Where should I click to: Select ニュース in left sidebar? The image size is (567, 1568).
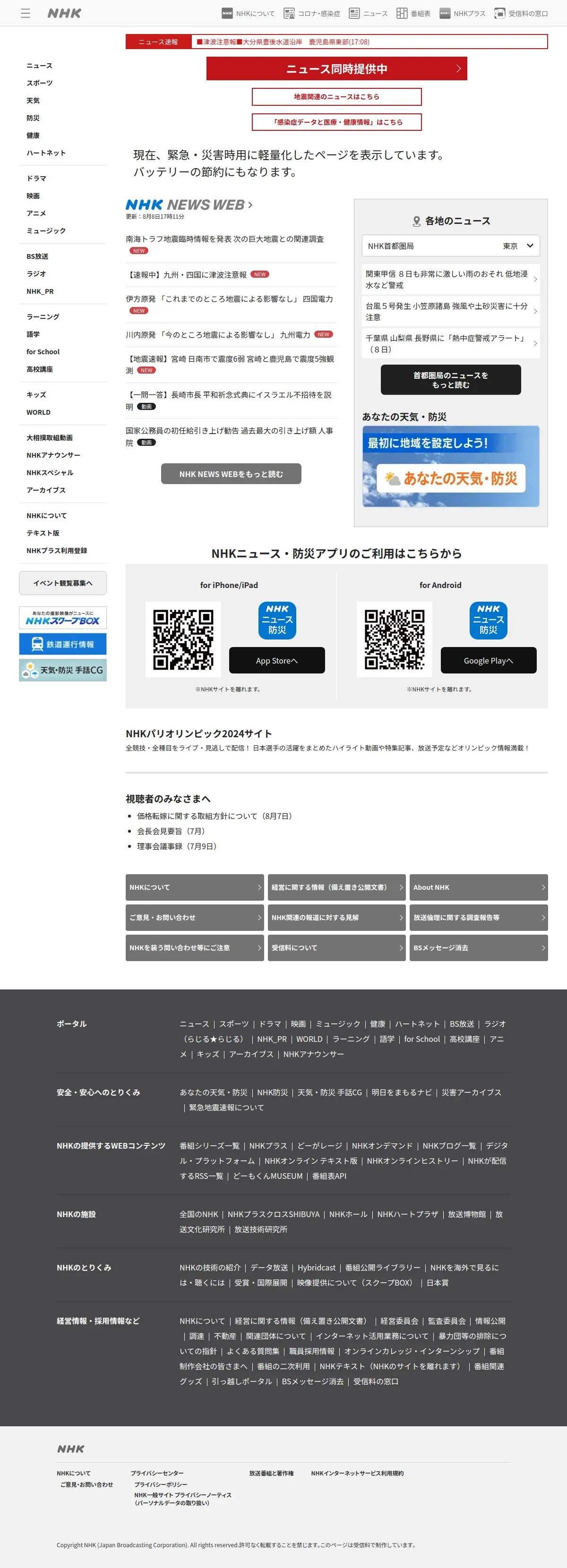(40, 66)
